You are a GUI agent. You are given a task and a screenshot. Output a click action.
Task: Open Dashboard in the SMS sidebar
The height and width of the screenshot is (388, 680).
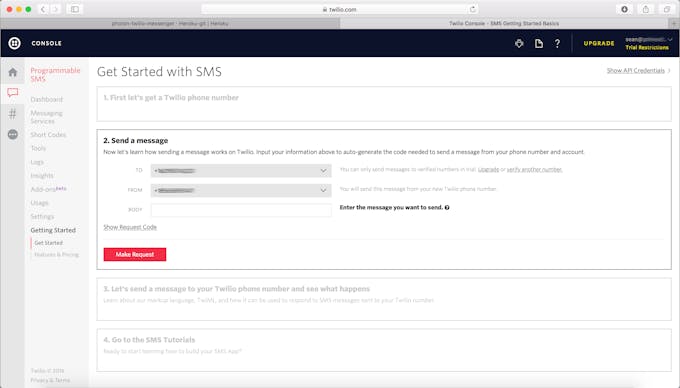pyautogui.click(x=46, y=99)
